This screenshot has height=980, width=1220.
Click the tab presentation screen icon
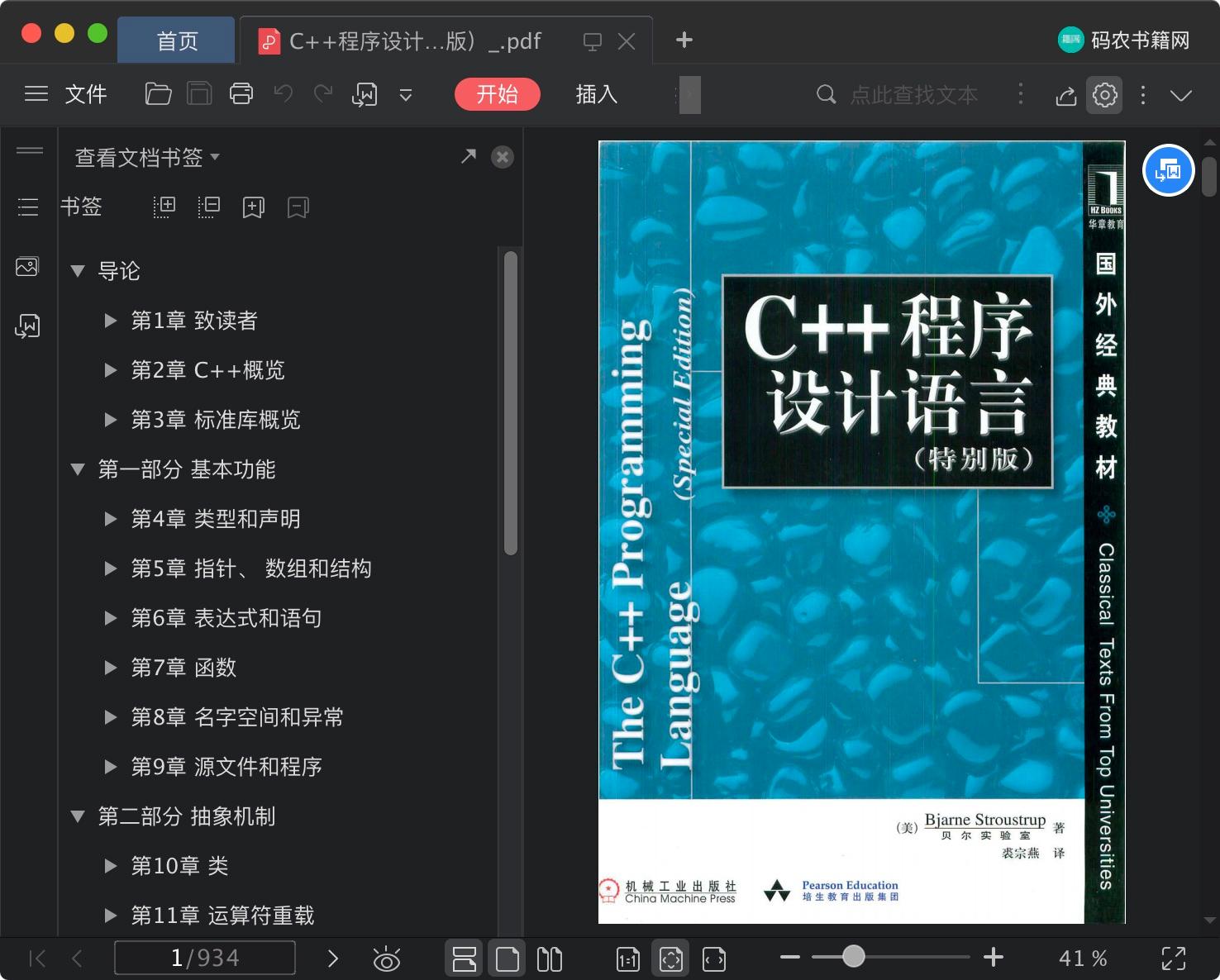[x=593, y=41]
